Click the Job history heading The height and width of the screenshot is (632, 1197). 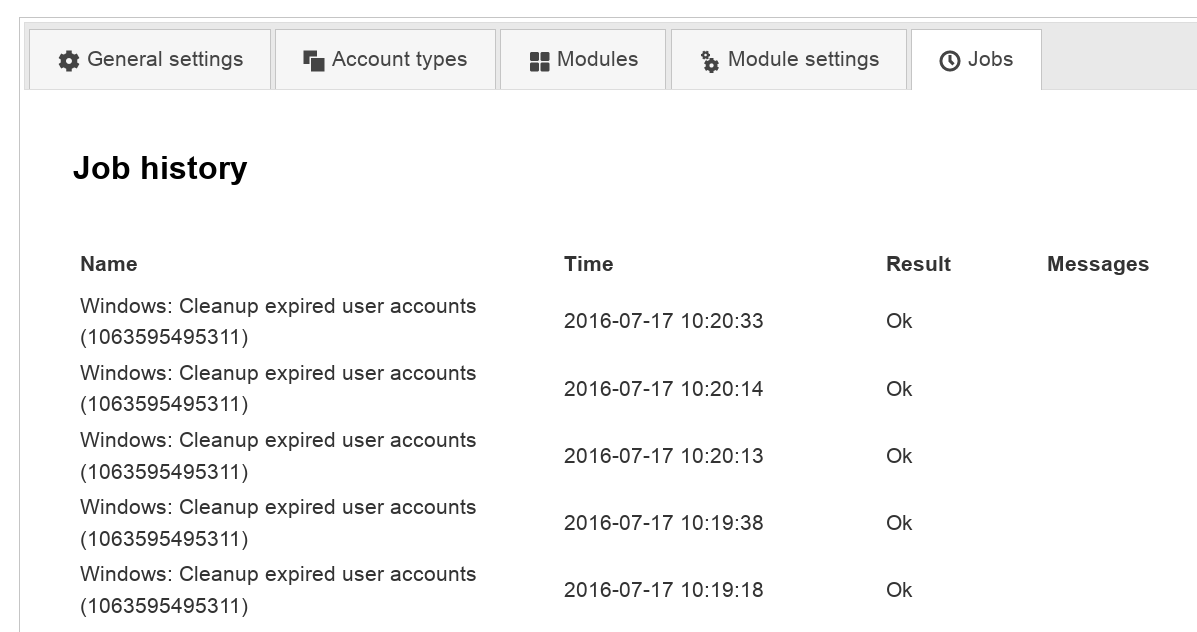[160, 168]
